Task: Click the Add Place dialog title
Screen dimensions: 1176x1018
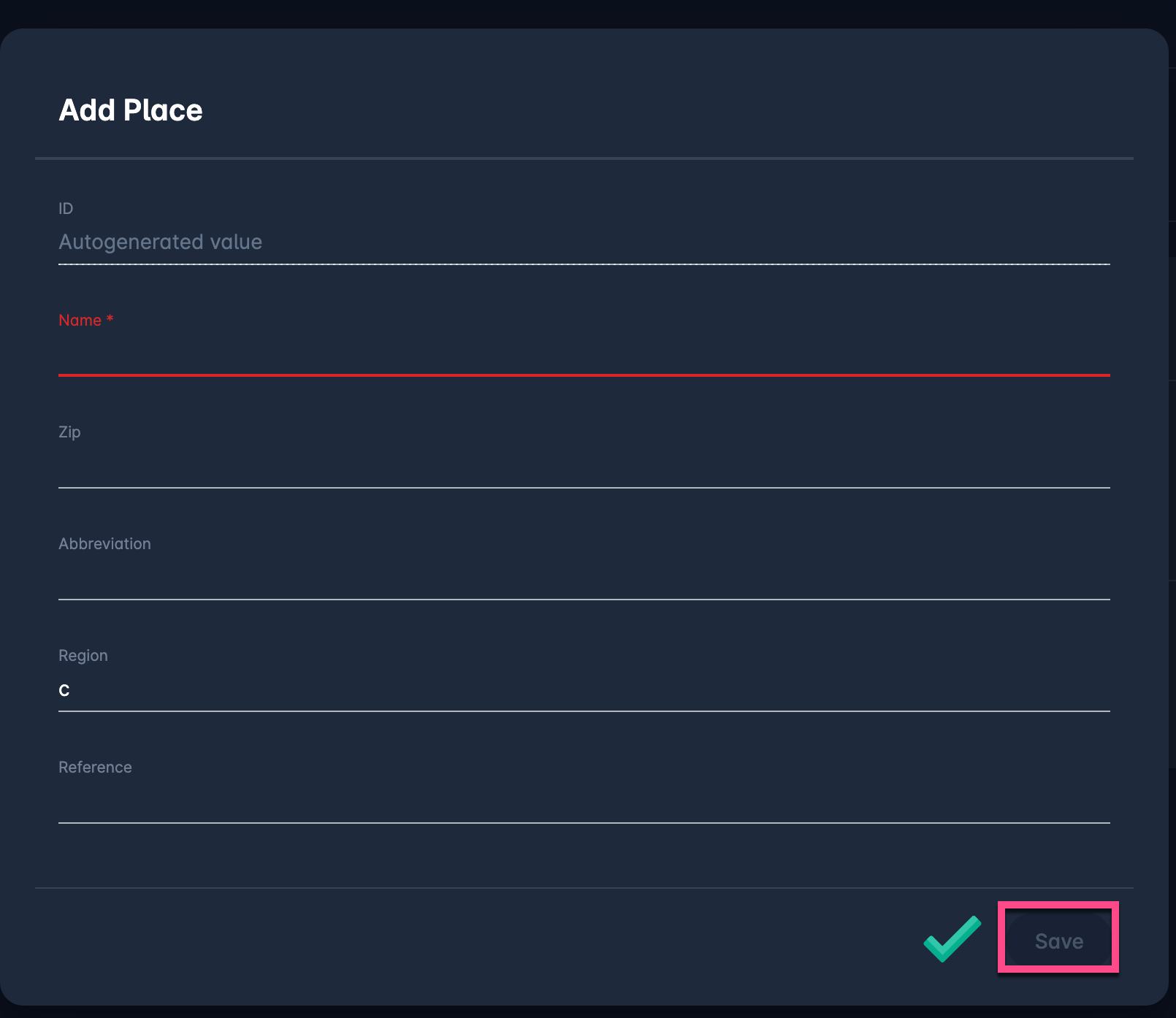Action: click(x=131, y=110)
